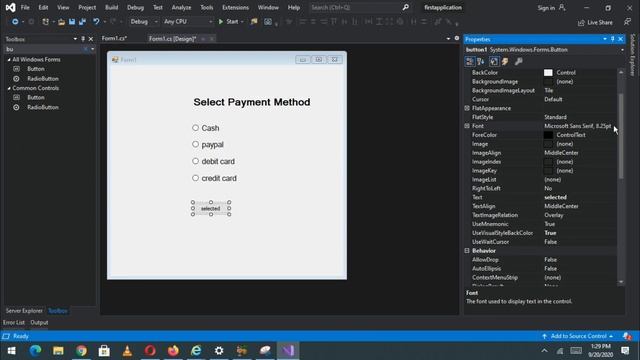
Task: Click the Windows Start button
Action: click(11, 350)
